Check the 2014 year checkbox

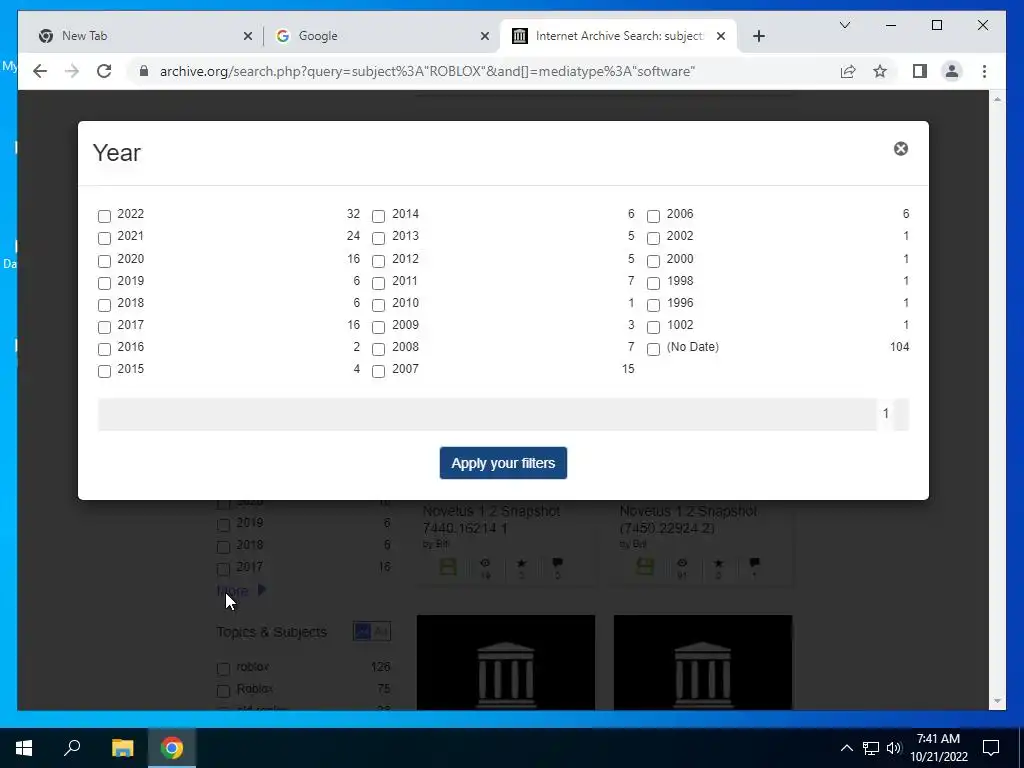pos(379,216)
